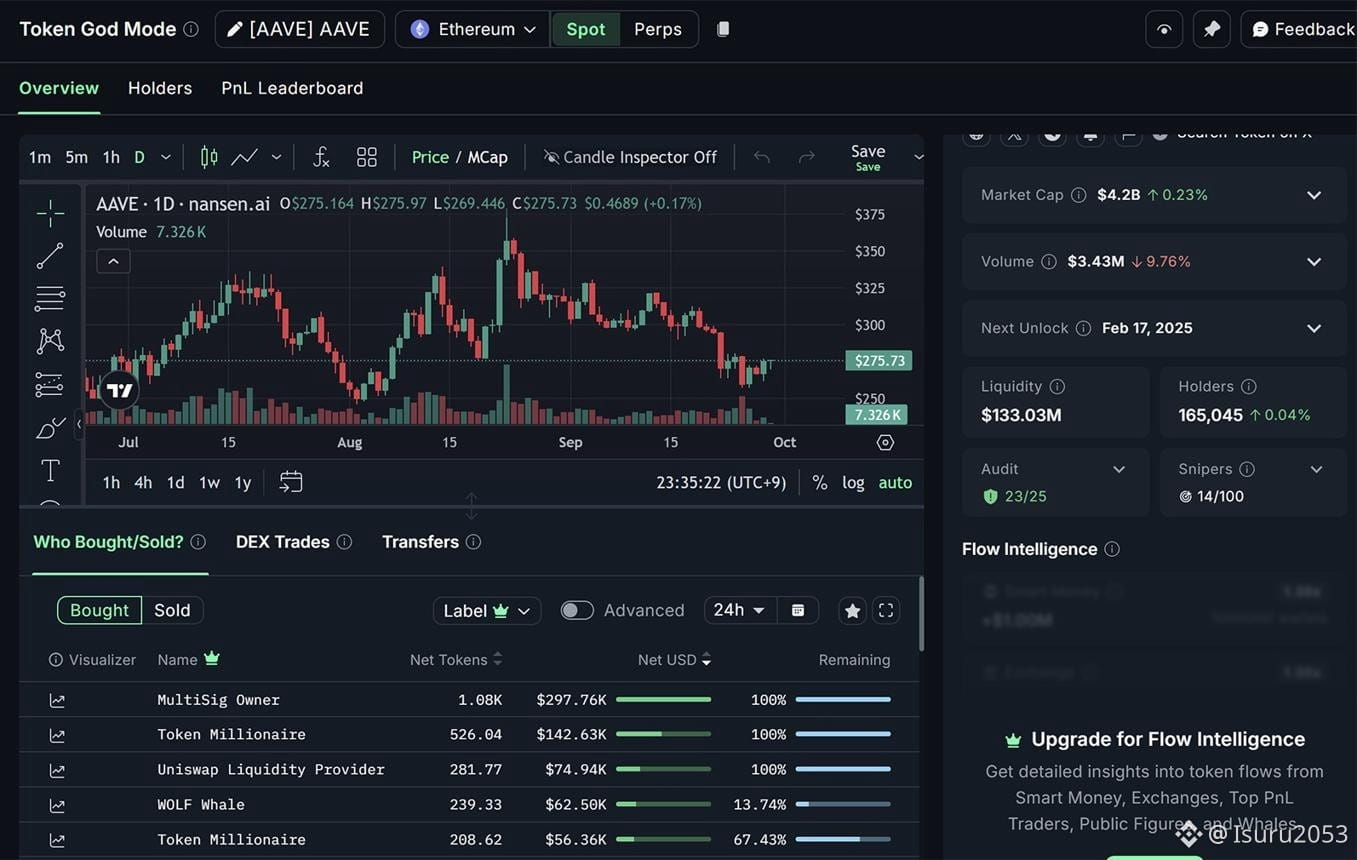Screen dimensions: 1357x860
Task: Sort the table by Net Tokens
Action: (x=456, y=660)
